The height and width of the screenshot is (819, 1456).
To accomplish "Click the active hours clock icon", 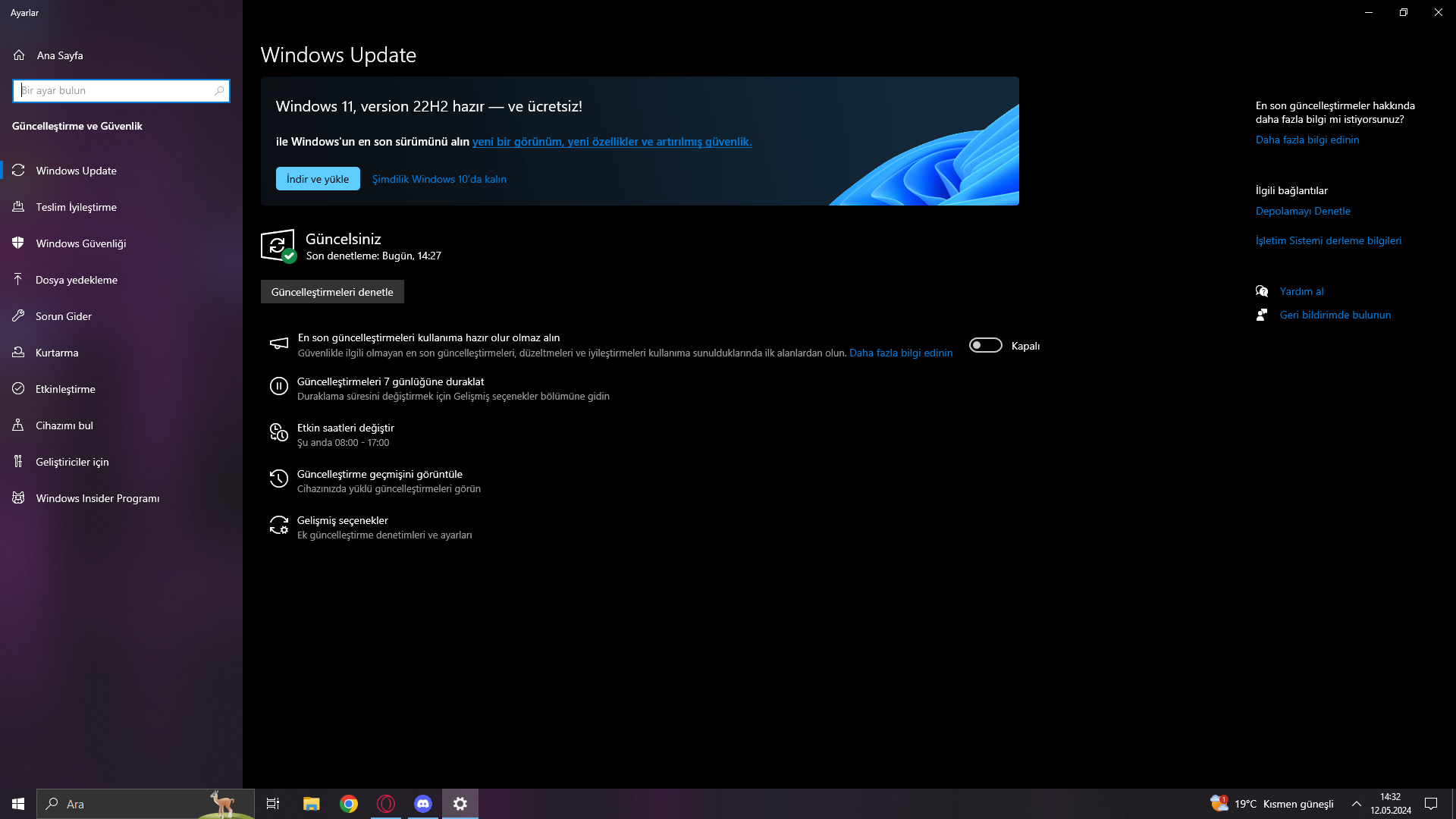I will coord(278,433).
